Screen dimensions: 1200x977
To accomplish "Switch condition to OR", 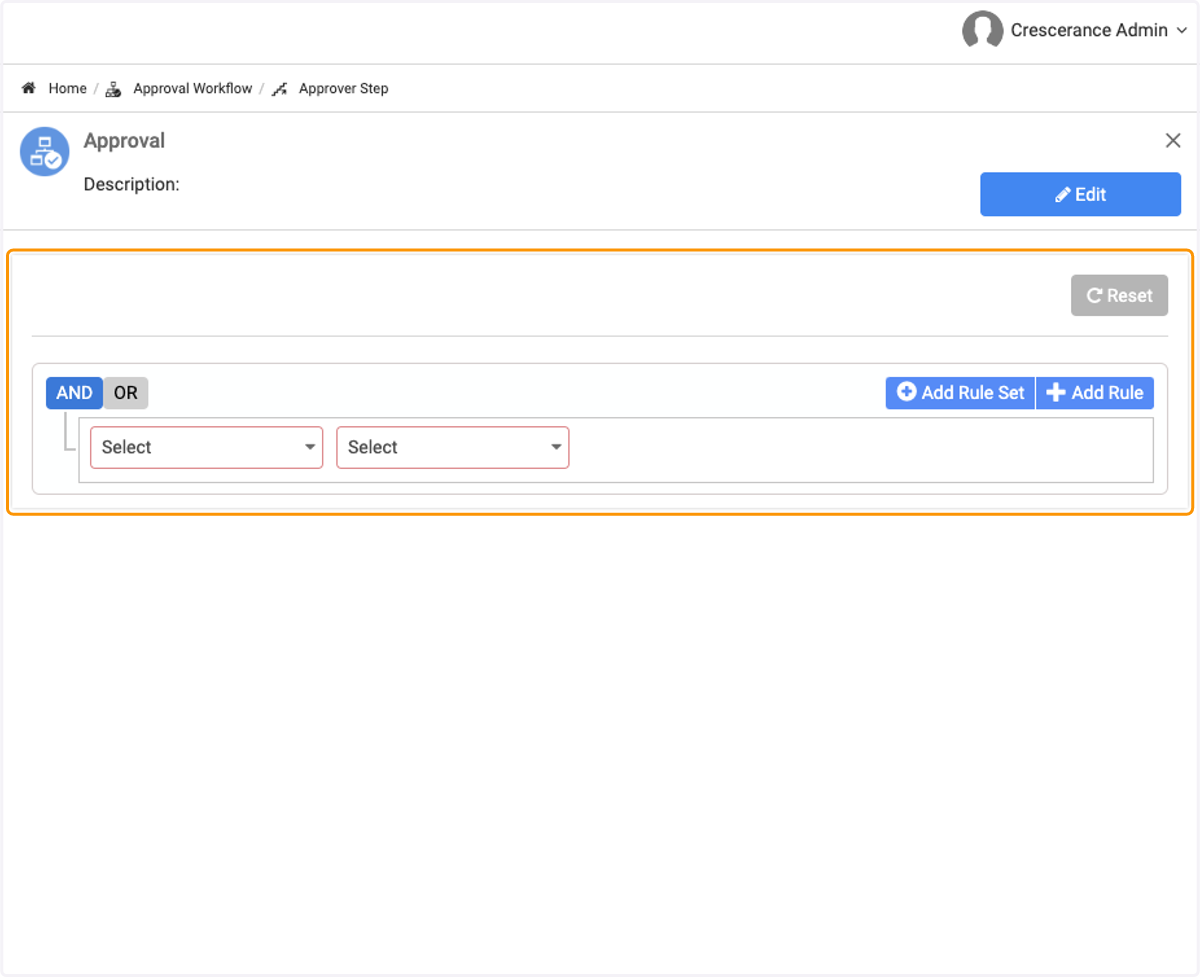I will pos(125,393).
